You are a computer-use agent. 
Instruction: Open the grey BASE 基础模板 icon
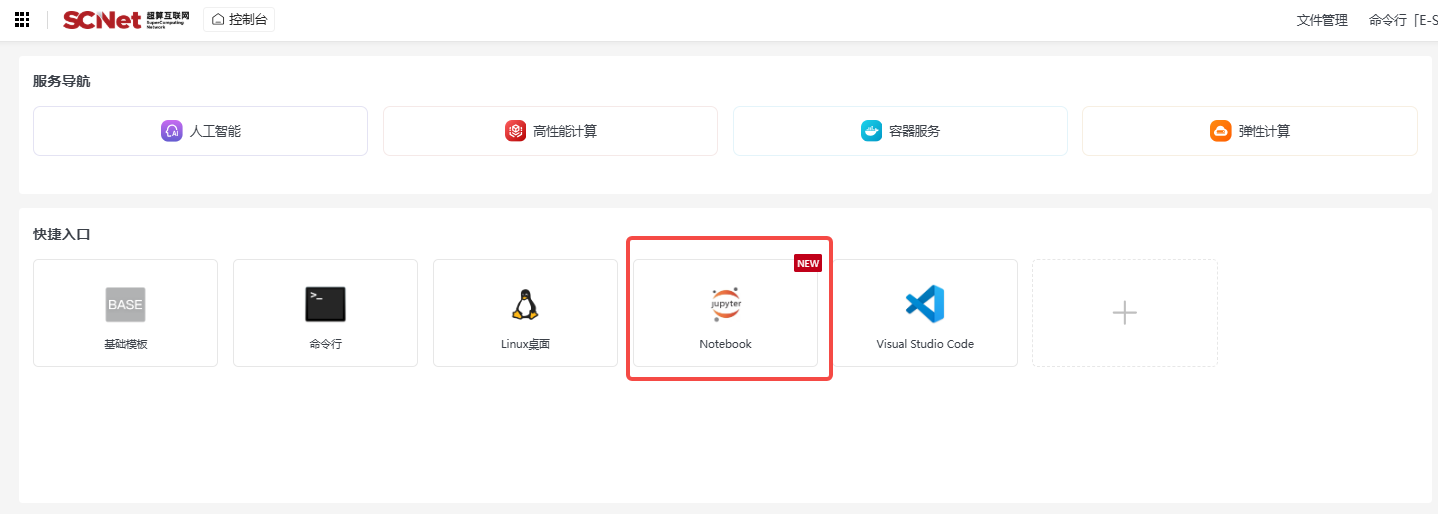tap(125, 304)
